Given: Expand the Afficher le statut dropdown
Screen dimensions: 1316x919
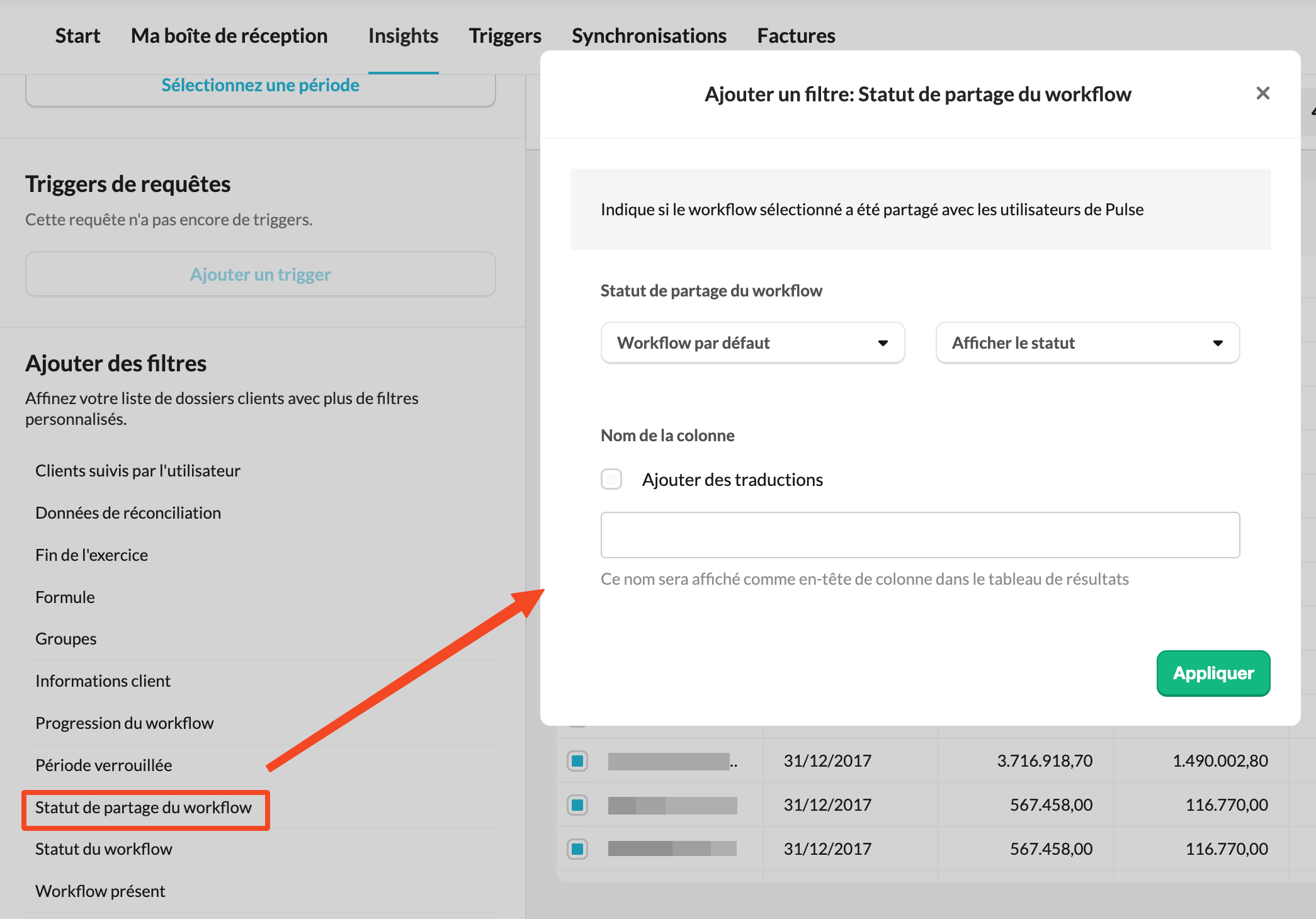Looking at the screenshot, I should click(x=1087, y=343).
